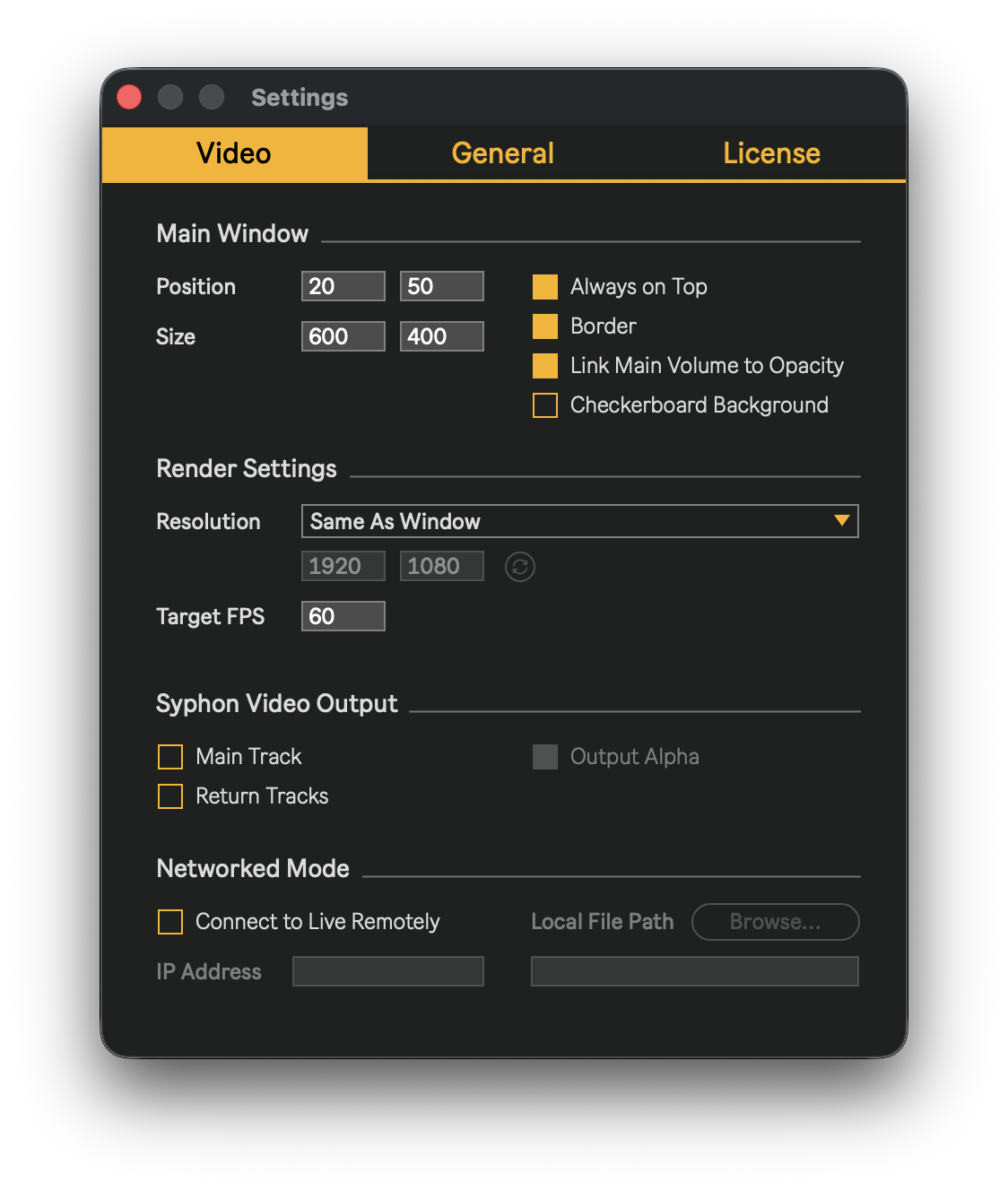Toggle Link Main Volume to Opacity
Screen dimensions: 1008x1191
(545, 366)
